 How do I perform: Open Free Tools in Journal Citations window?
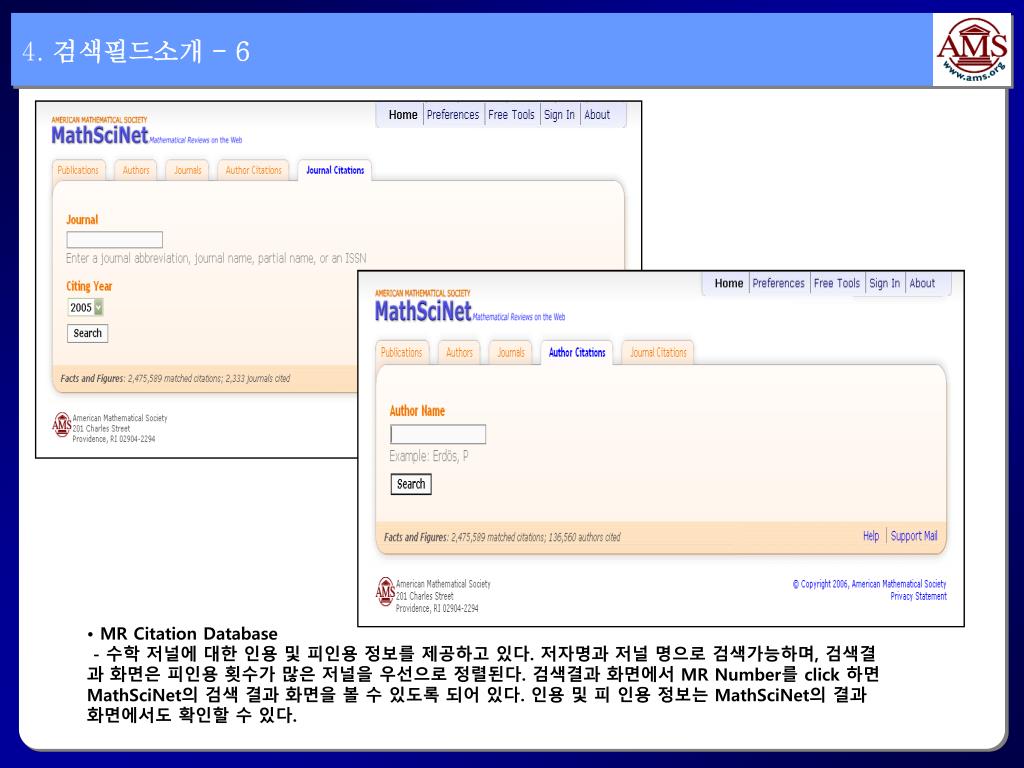pyautogui.click(x=511, y=115)
